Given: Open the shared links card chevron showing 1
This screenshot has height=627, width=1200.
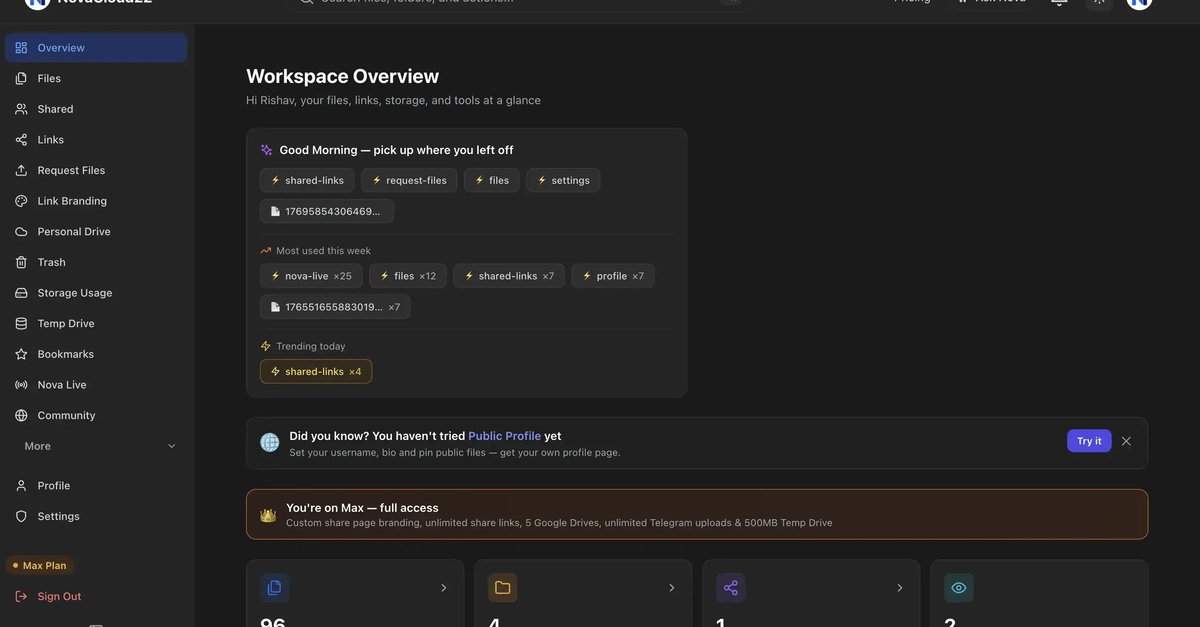Looking at the screenshot, I should 900,588.
